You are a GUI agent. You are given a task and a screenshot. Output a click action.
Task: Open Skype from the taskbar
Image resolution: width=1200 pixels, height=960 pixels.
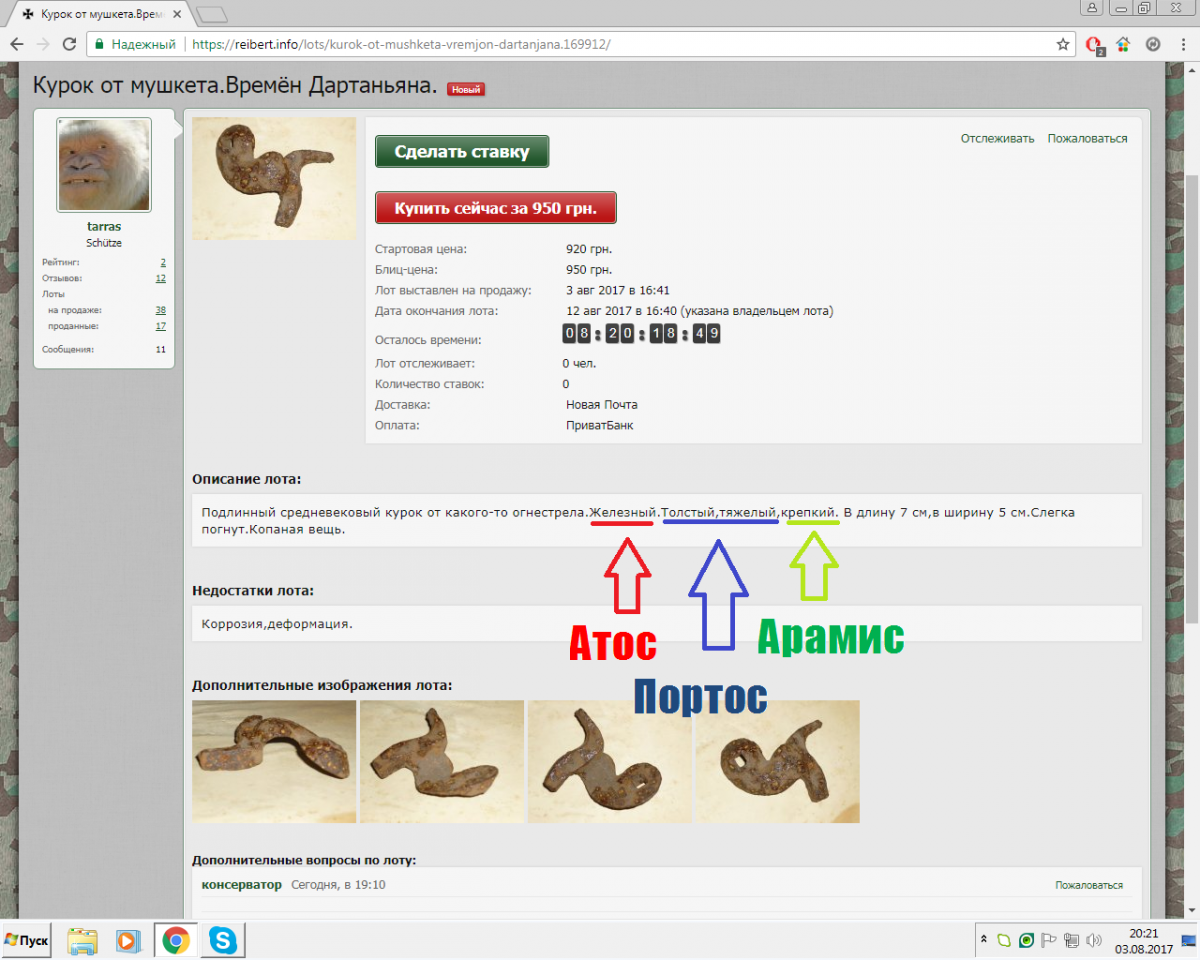pyautogui.click(x=222, y=941)
